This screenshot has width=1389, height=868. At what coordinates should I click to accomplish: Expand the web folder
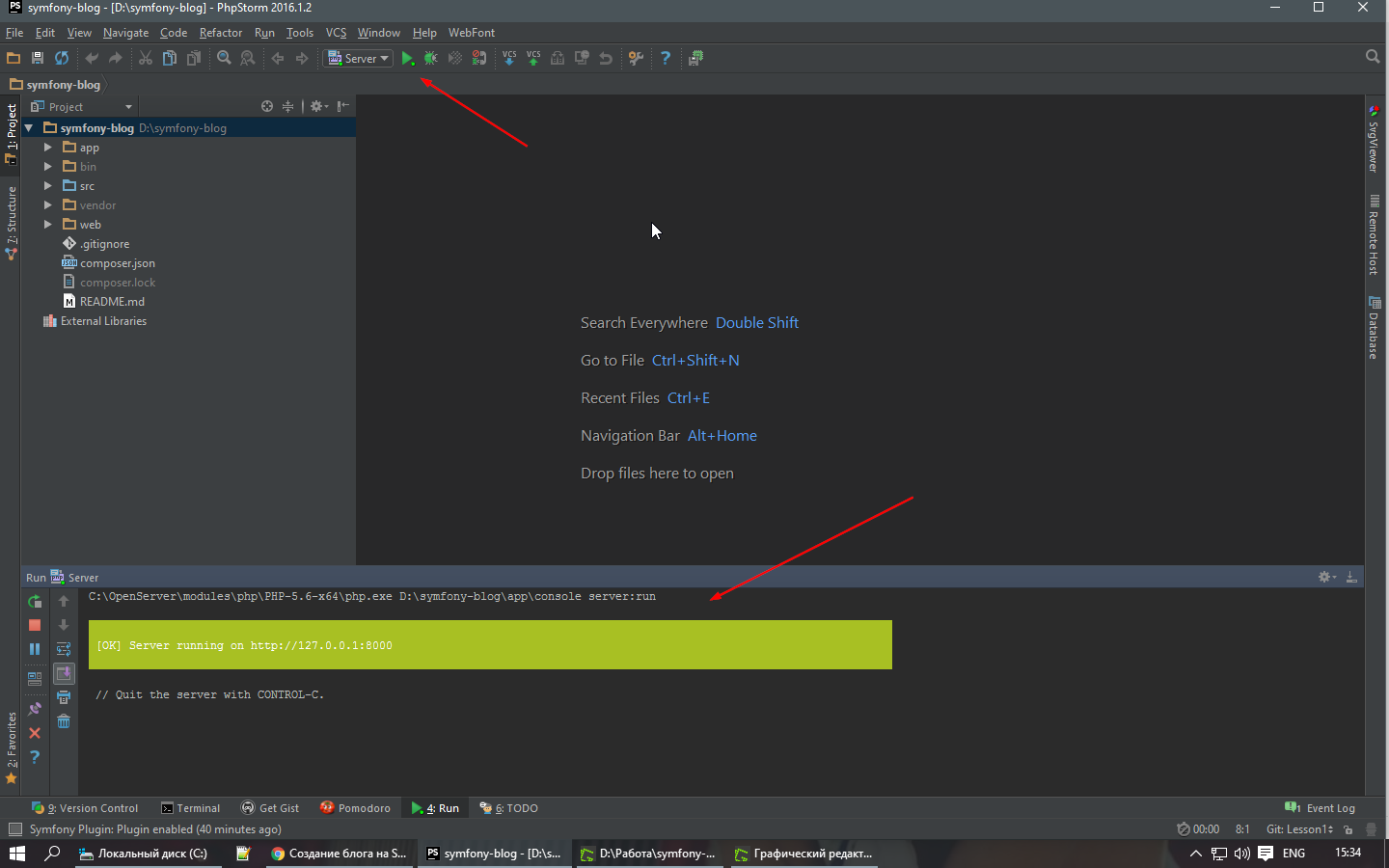(x=47, y=224)
